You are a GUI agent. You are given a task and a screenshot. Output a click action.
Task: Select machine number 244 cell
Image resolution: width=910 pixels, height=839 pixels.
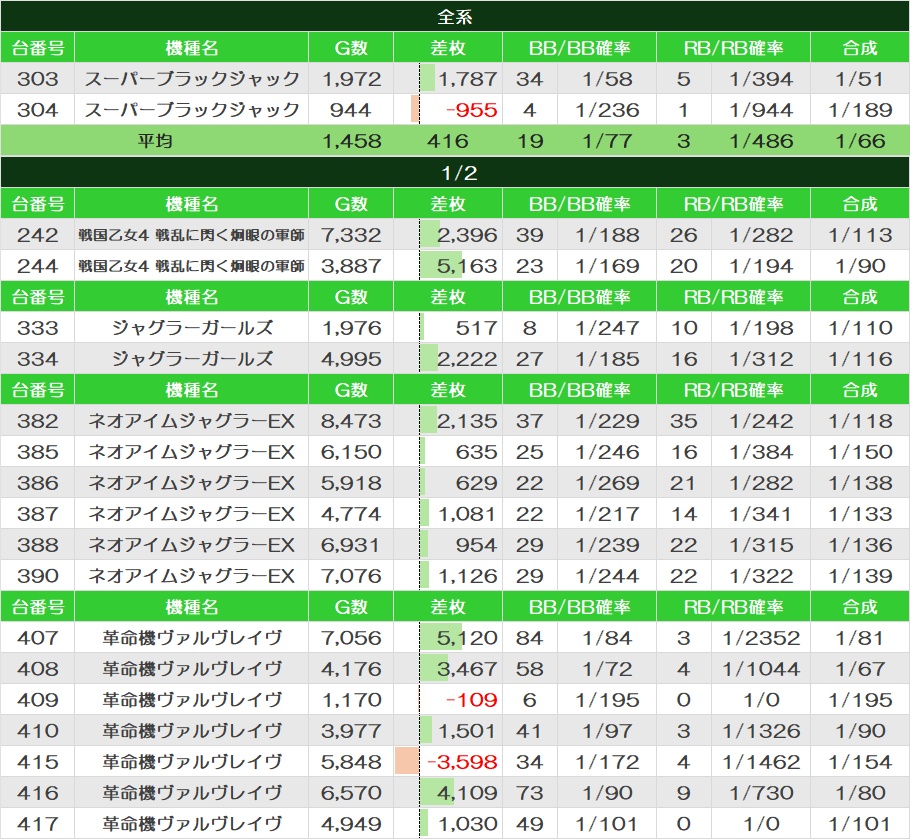tap(38, 266)
